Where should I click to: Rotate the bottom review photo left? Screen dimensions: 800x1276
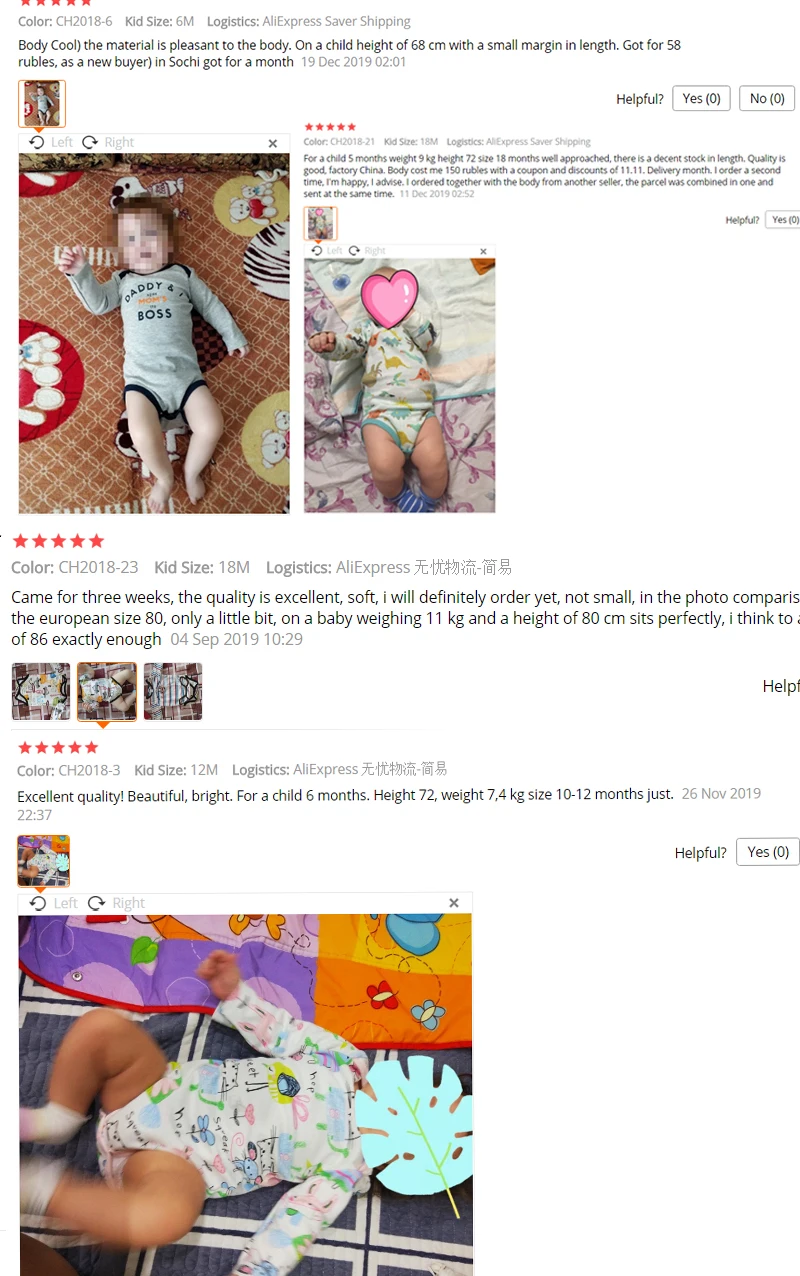point(54,903)
